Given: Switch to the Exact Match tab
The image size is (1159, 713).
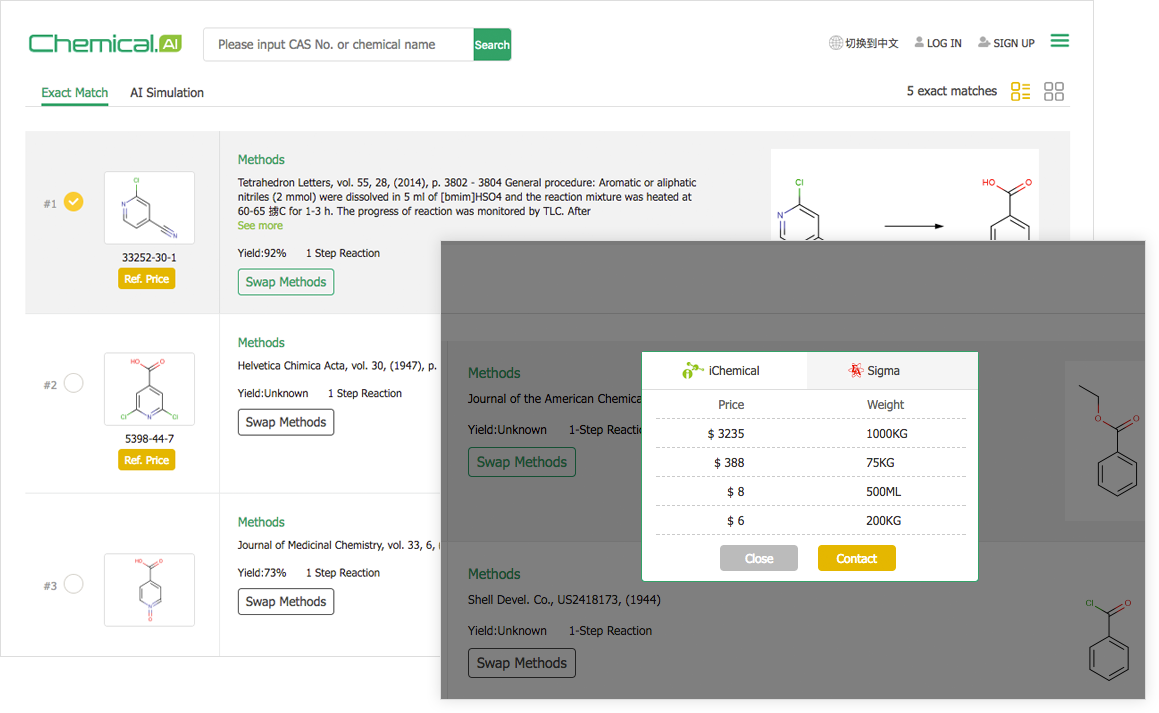Looking at the screenshot, I should tap(75, 92).
